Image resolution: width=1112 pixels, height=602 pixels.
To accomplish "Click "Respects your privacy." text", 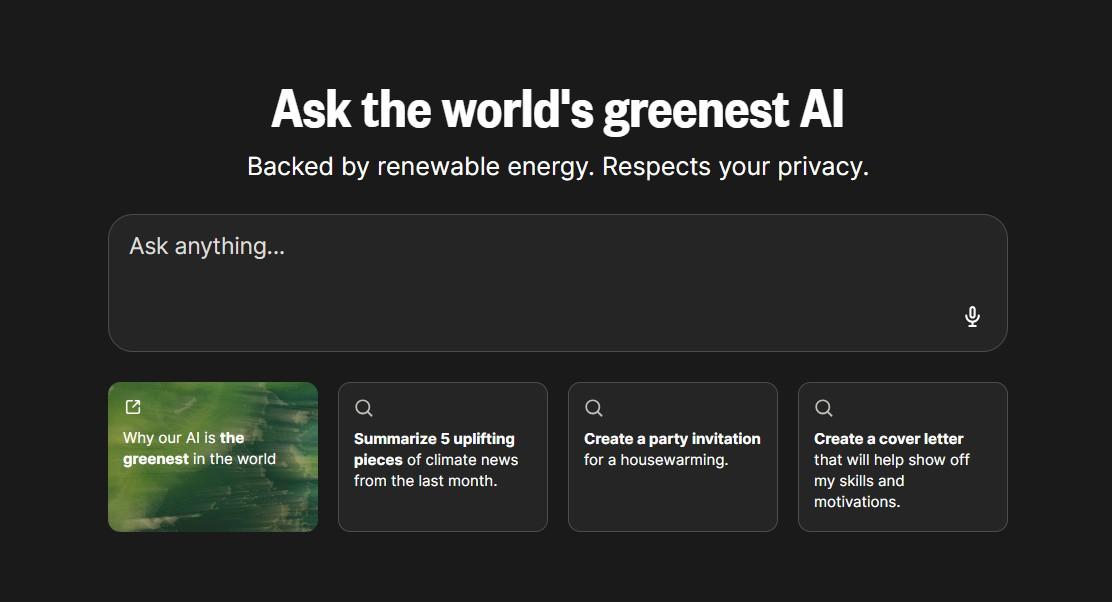I will [x=735, y=166].
